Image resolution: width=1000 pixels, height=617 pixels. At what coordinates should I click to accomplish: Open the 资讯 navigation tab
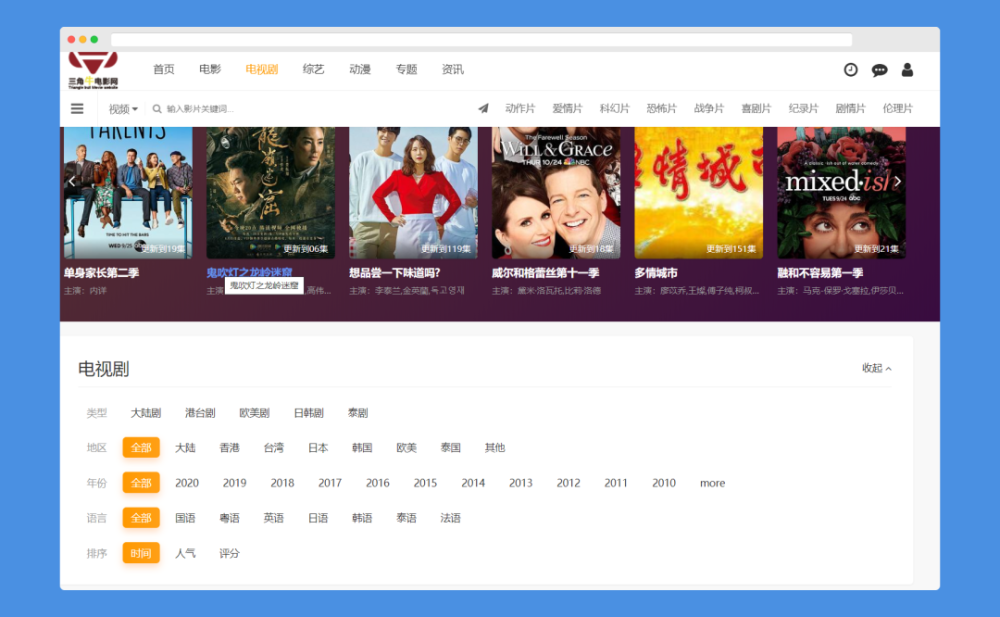[x=453, y=70]
